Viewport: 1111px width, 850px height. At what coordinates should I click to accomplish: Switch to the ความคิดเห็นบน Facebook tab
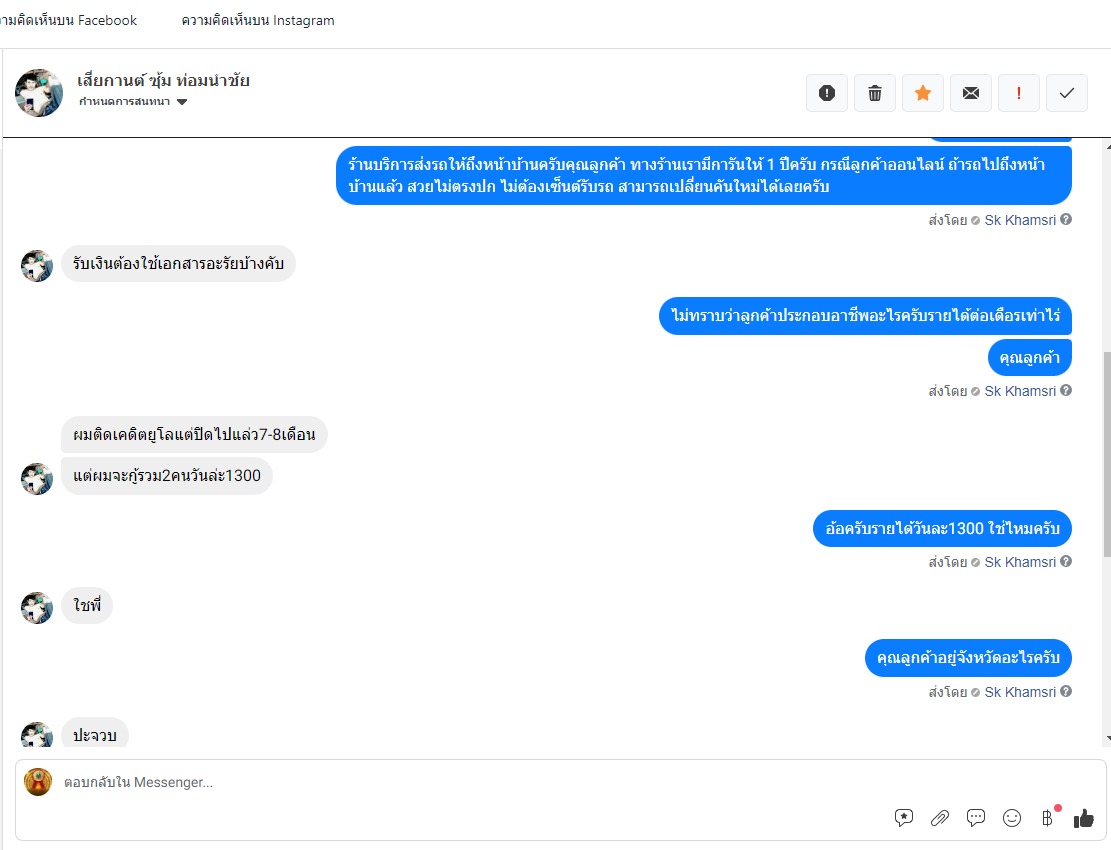pos(69,21)
